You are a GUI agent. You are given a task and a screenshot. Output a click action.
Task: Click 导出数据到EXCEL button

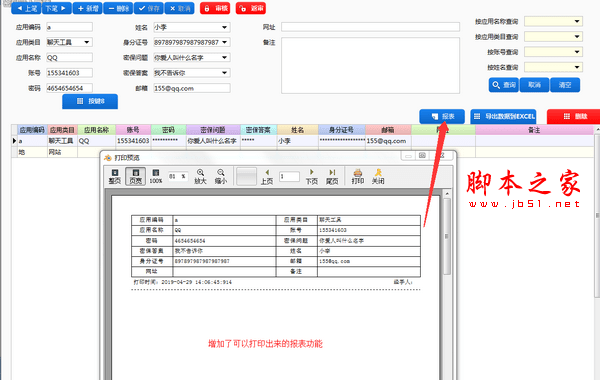click(503, 116)
